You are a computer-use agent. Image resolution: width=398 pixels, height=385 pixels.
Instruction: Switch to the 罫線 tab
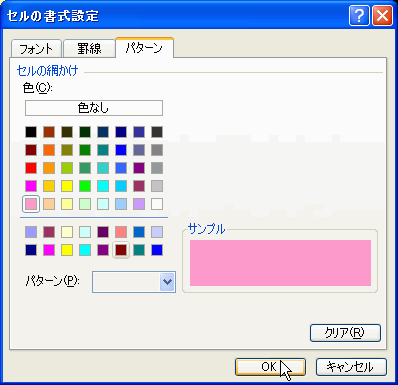pyautogui.click(x=89, y=49)
